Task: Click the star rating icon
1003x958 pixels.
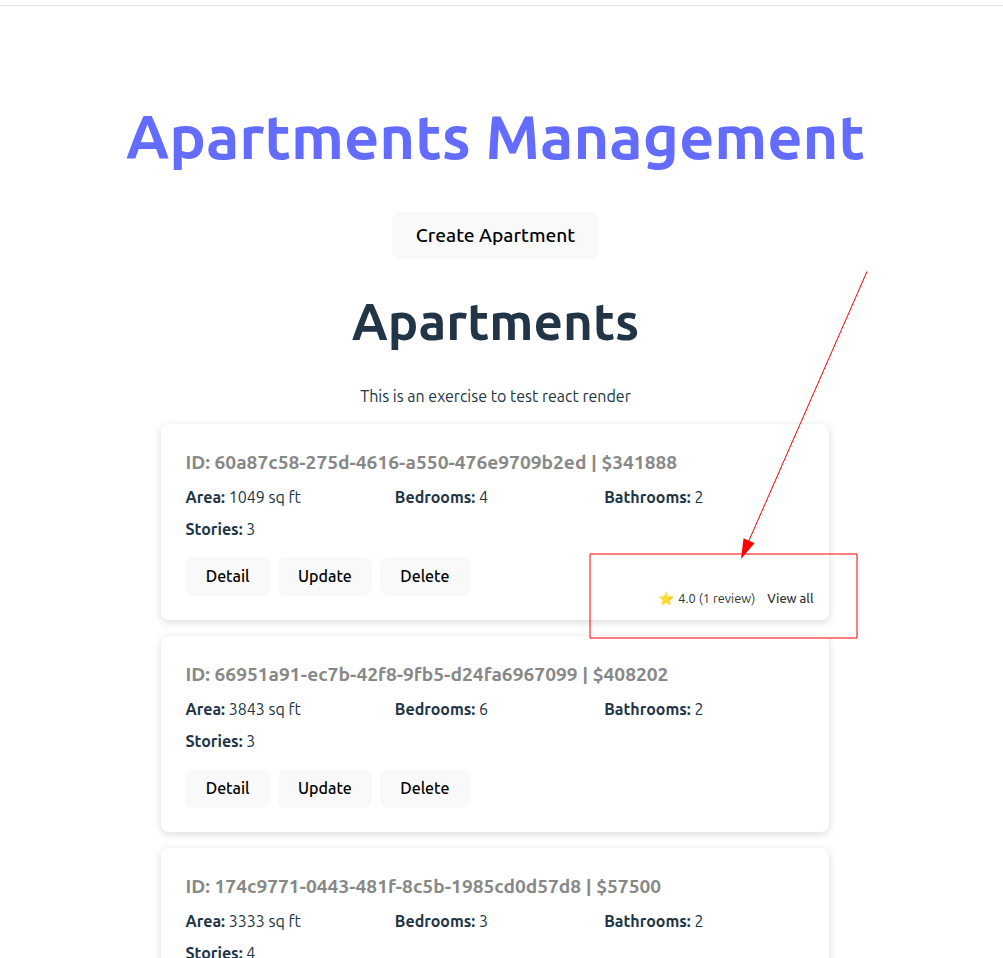Action: point(666,599)
